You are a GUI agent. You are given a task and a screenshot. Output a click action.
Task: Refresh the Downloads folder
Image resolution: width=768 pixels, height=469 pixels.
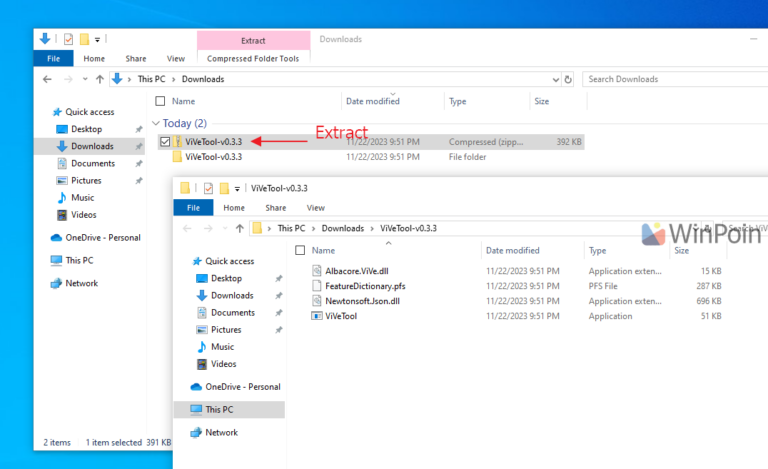(x=568, y=79)
